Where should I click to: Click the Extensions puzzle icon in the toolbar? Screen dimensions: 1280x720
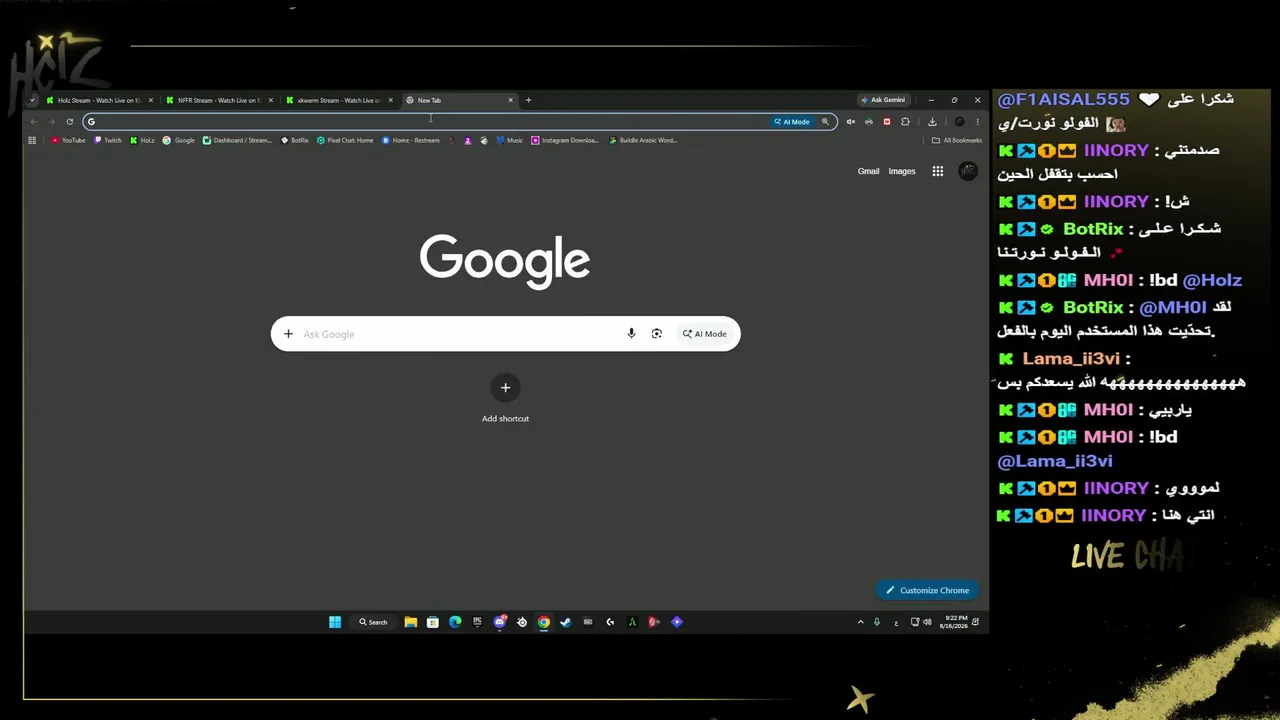tap(905, 122)
